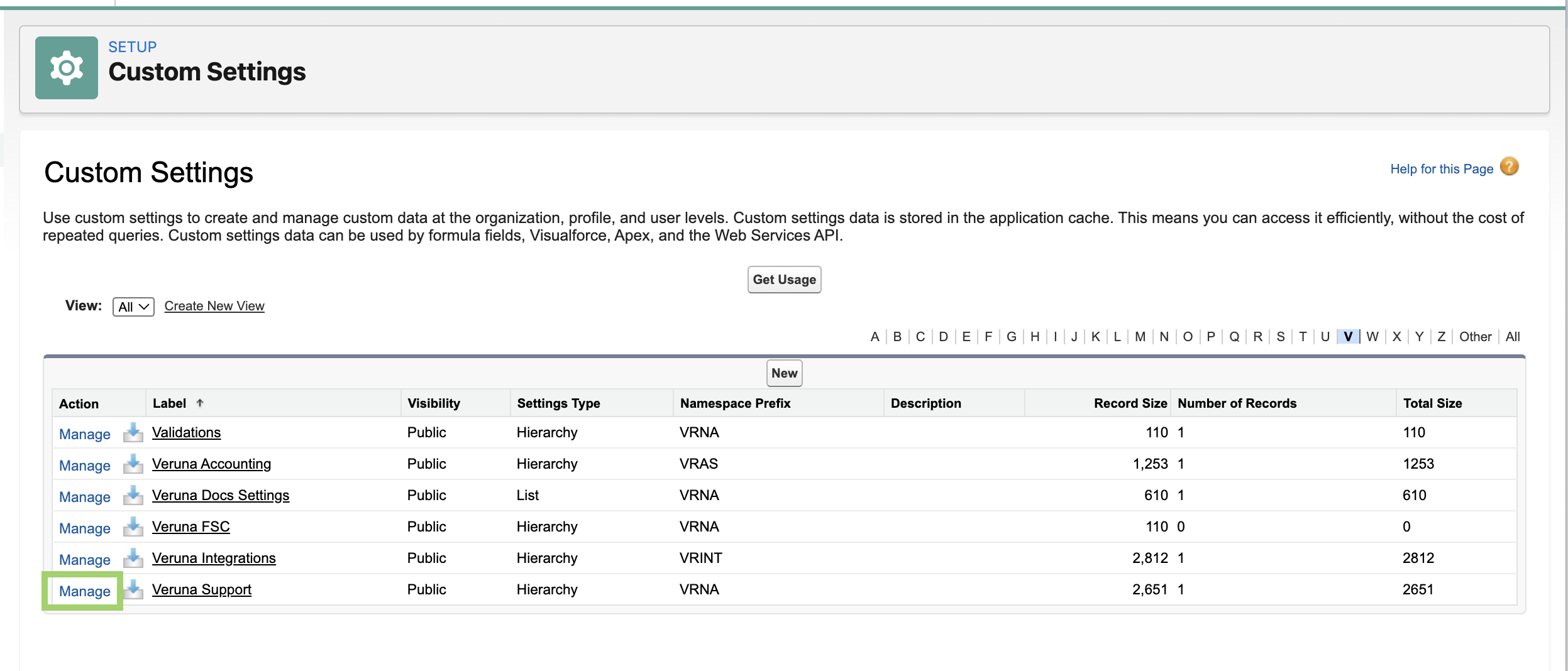Manage the Veruna Support setting
The height and width of the screenshot is (671, 1568).
coord(85,591)
